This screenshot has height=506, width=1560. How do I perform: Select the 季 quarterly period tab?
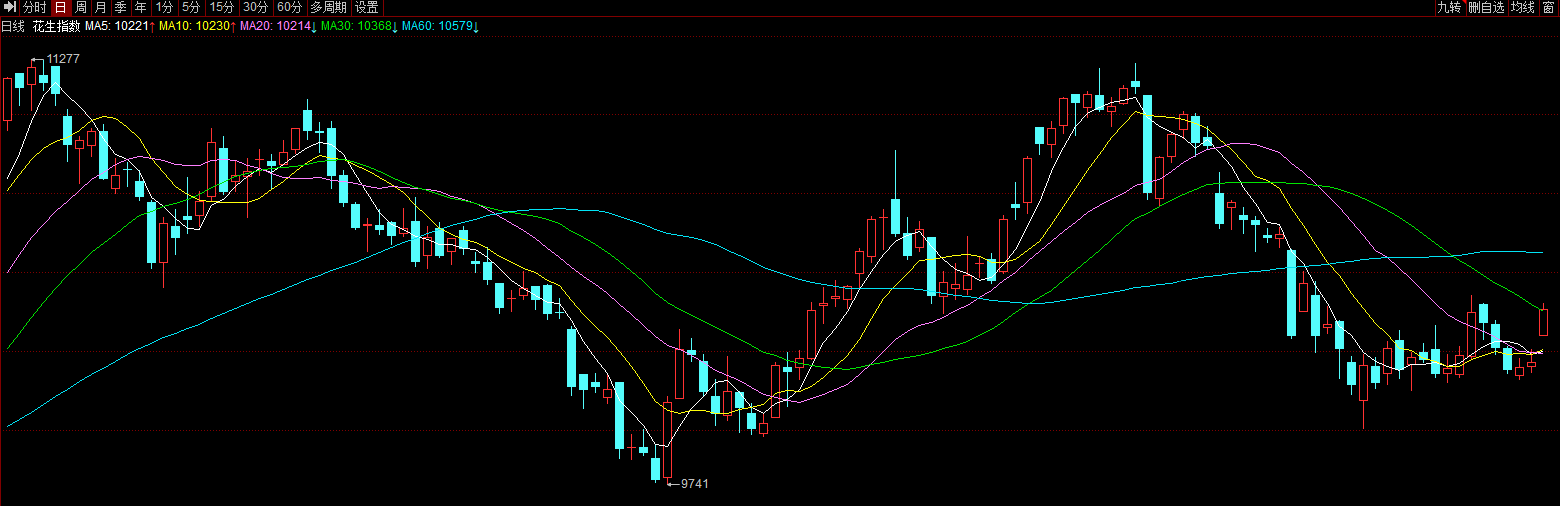121,7
